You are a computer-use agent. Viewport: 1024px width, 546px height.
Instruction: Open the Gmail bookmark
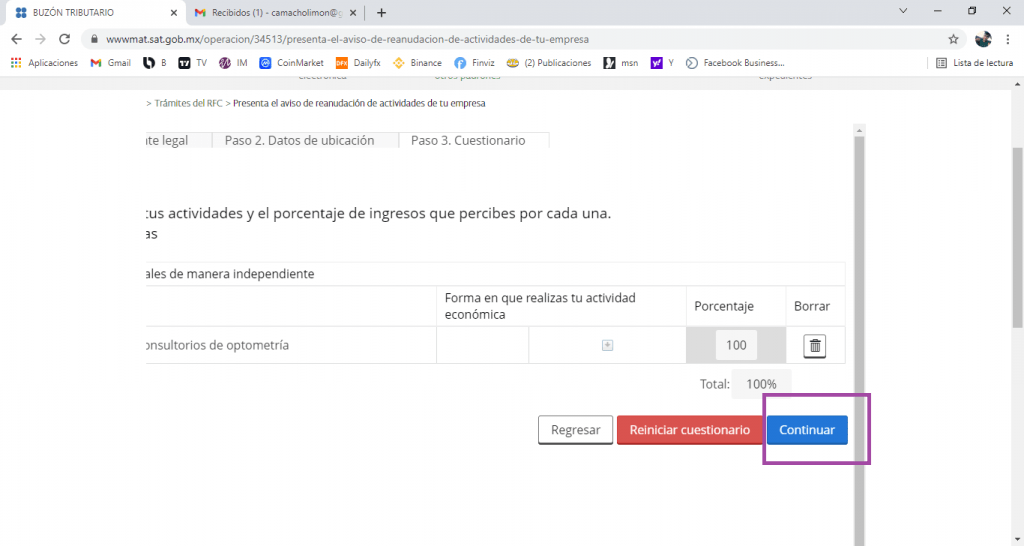tap(111, 63)
